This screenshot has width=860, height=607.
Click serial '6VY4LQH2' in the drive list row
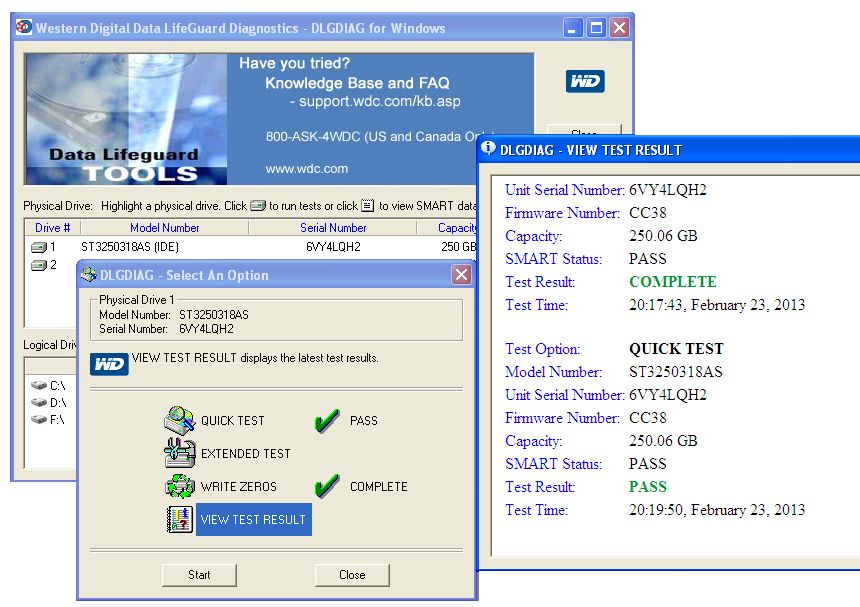point(333,247)
